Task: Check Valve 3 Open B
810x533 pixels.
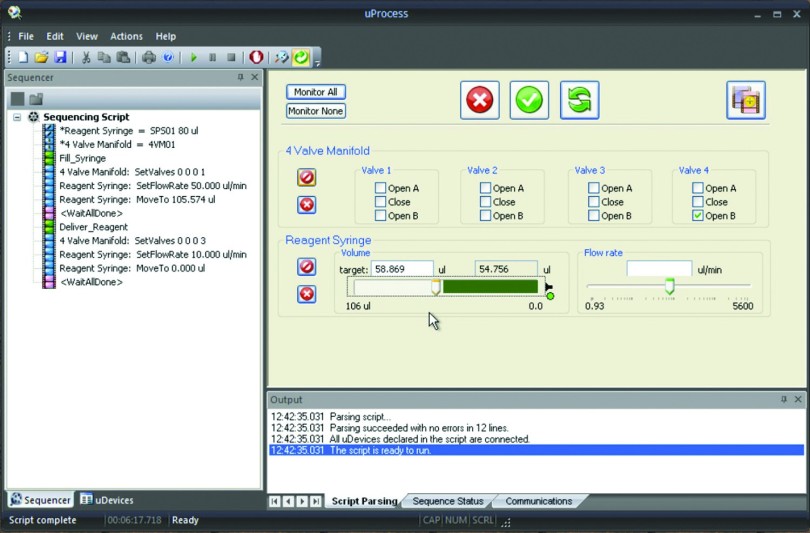Action: [x=594, y=215]
